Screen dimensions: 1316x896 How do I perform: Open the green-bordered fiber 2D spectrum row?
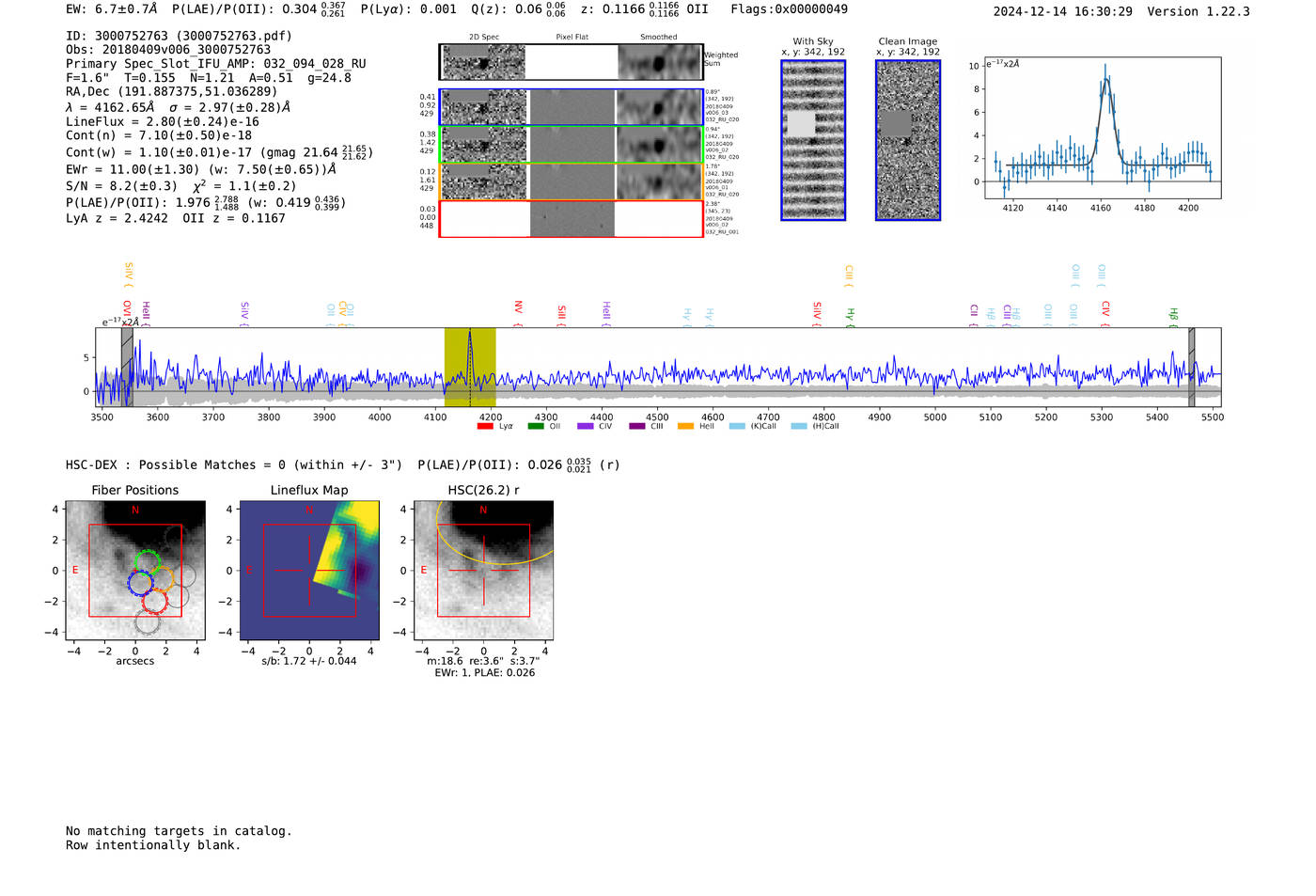point(571,144)
